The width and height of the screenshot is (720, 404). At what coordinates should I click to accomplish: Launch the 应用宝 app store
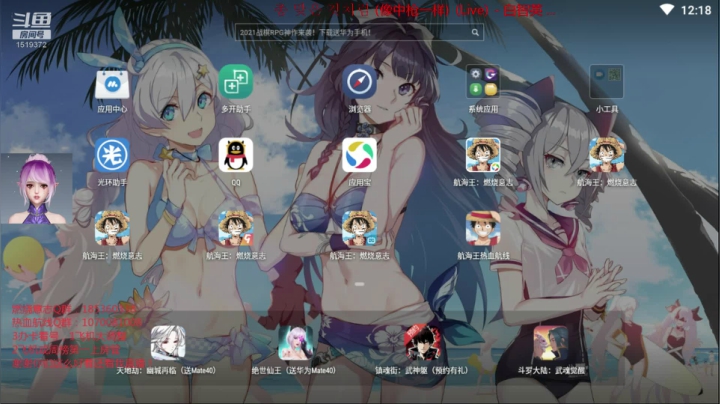coord(360,155)
